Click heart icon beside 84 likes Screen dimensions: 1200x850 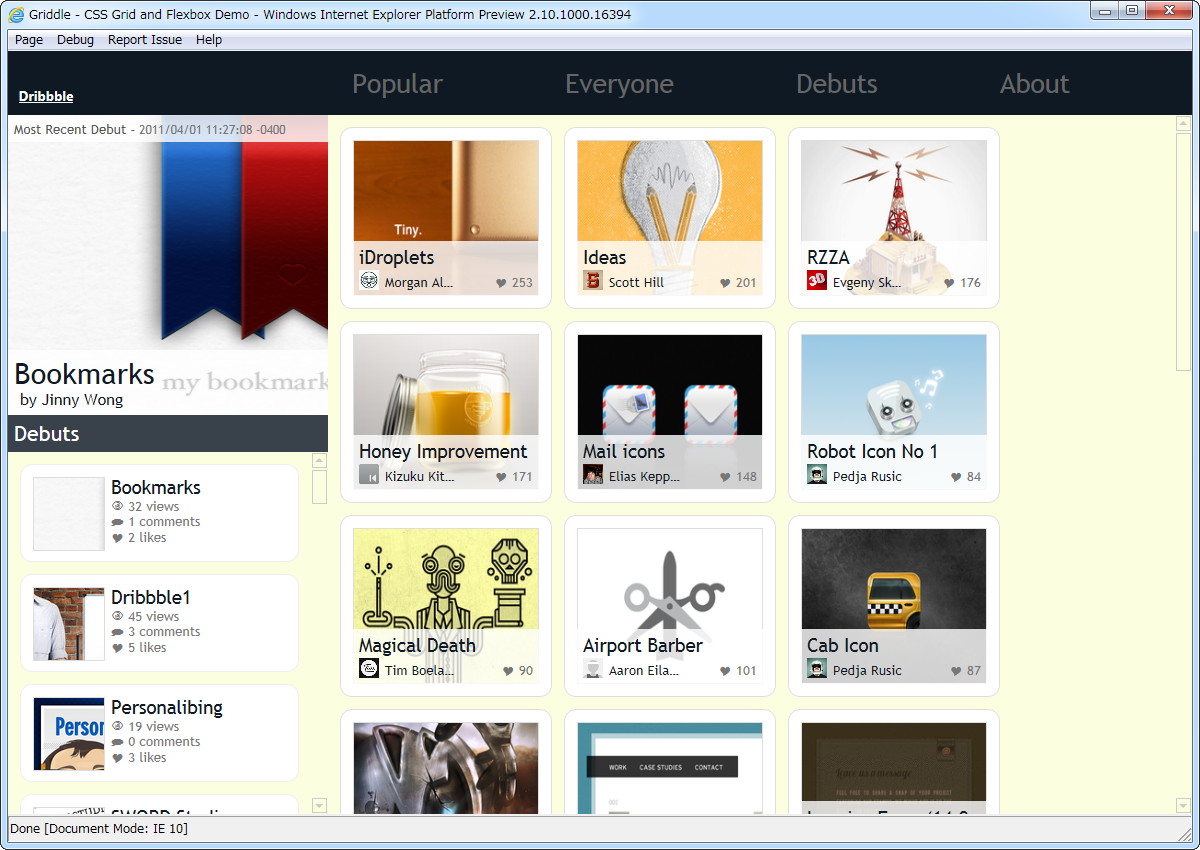click(x=955, y=477)
